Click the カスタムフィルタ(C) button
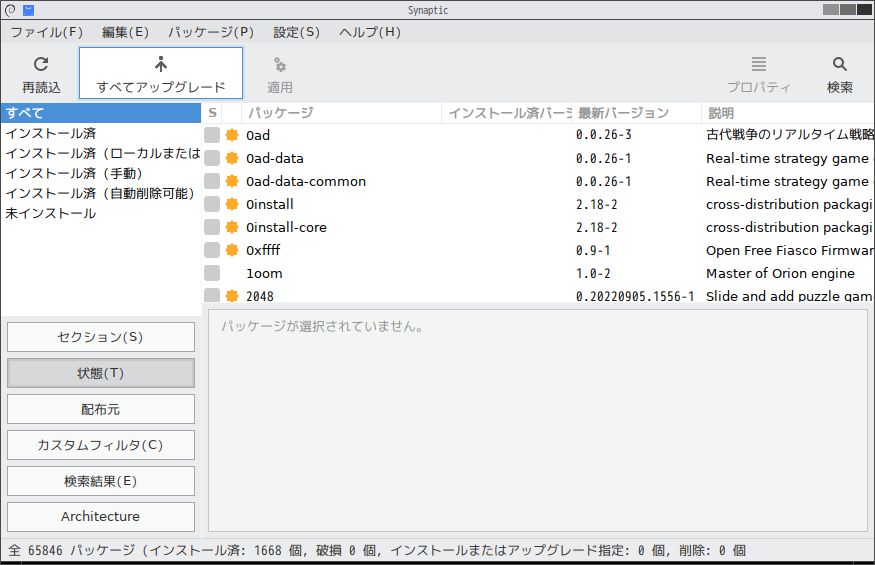875x565 pixels. (101, 445)
